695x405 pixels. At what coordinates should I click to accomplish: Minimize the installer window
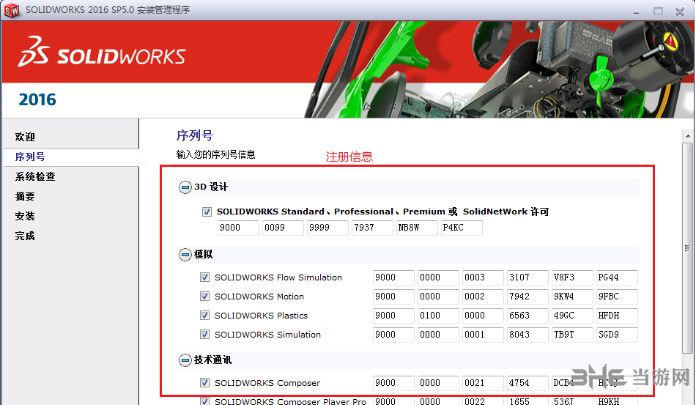637,12
